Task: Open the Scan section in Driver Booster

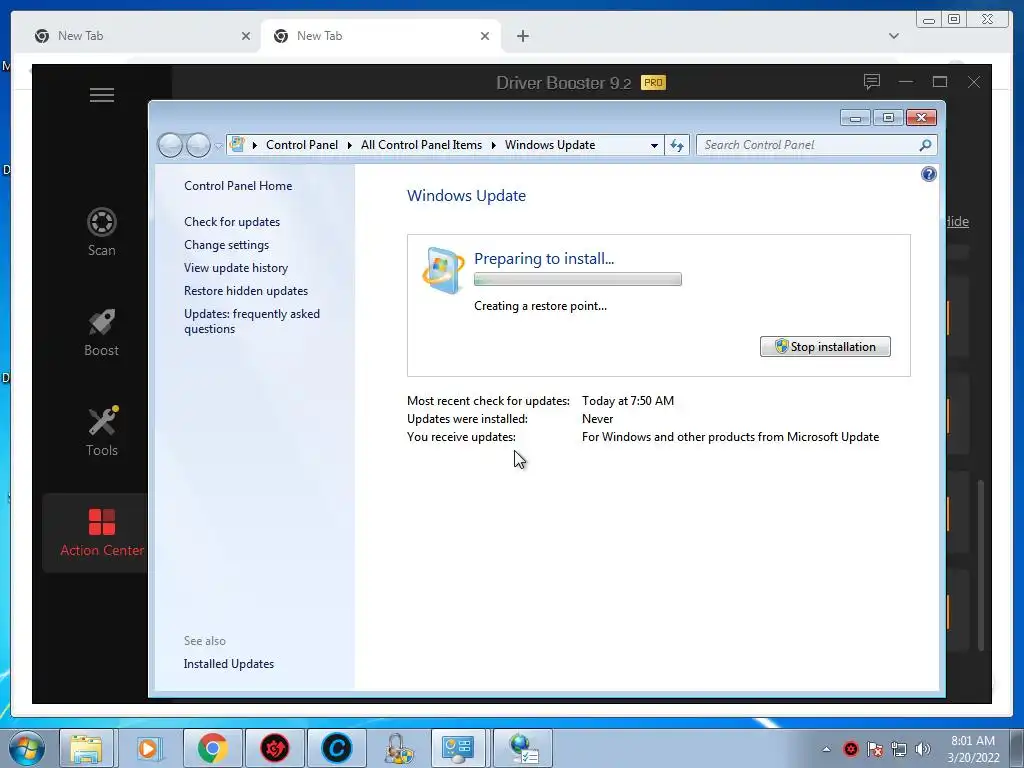Action: coord(102,232)
